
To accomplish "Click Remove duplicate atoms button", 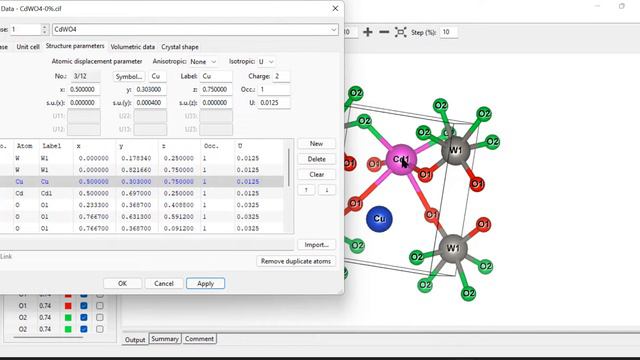I will [296, 261].
